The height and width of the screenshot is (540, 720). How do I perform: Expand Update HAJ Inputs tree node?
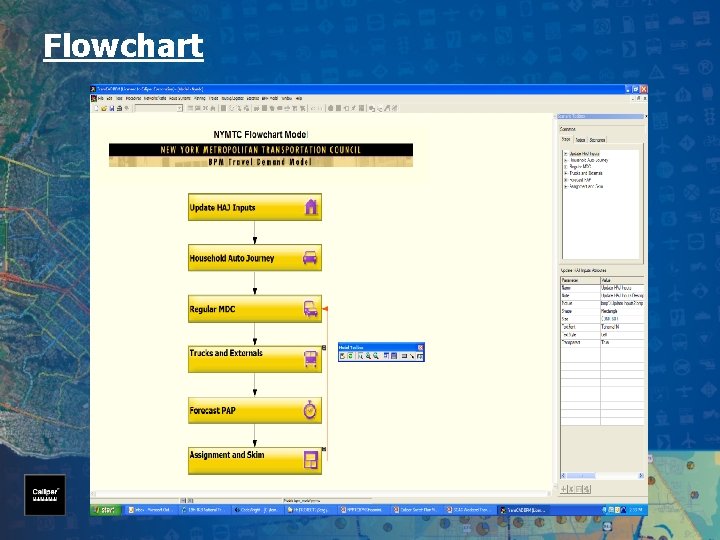(566, 154)
